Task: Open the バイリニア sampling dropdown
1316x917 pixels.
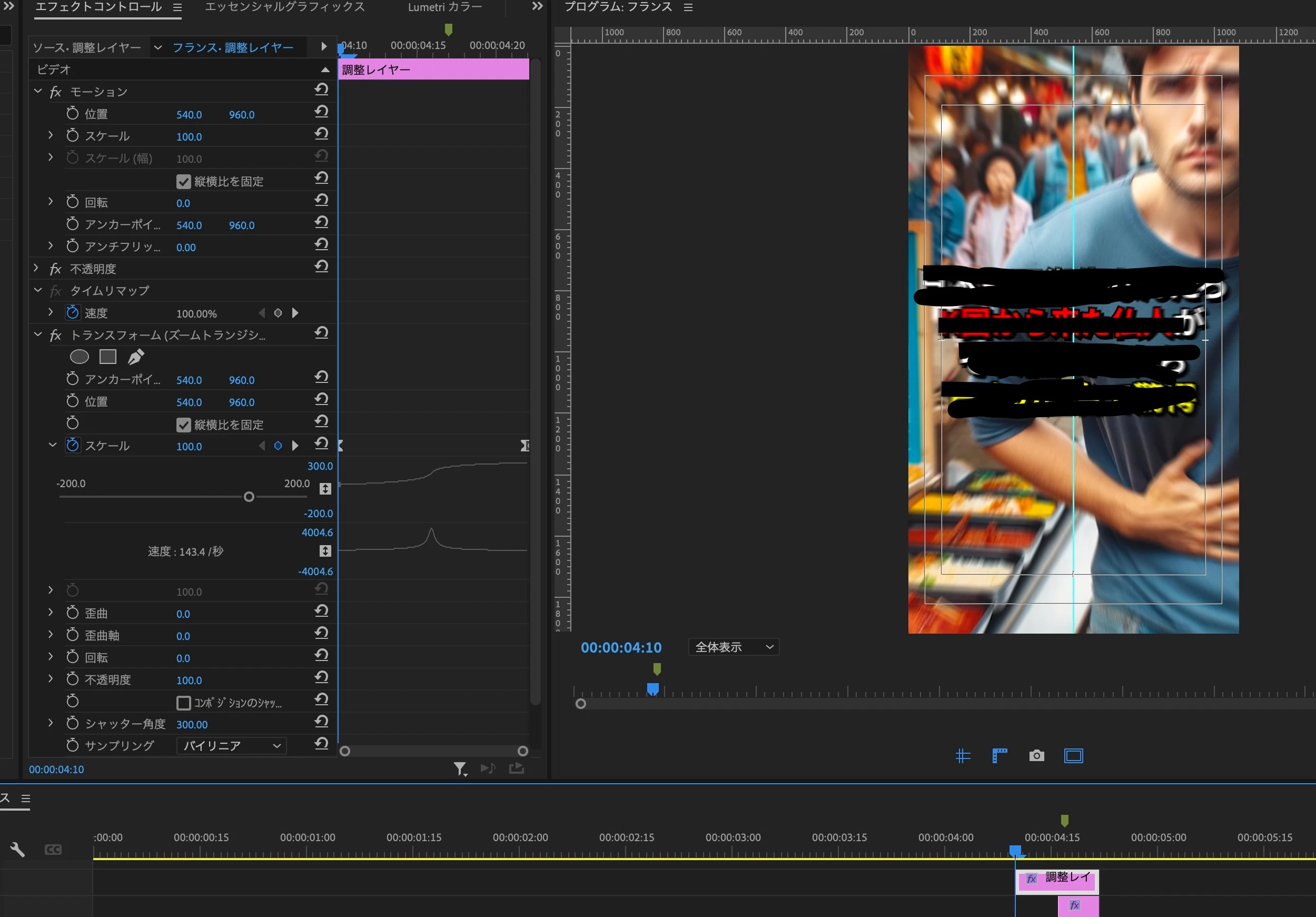Action: 232,746
